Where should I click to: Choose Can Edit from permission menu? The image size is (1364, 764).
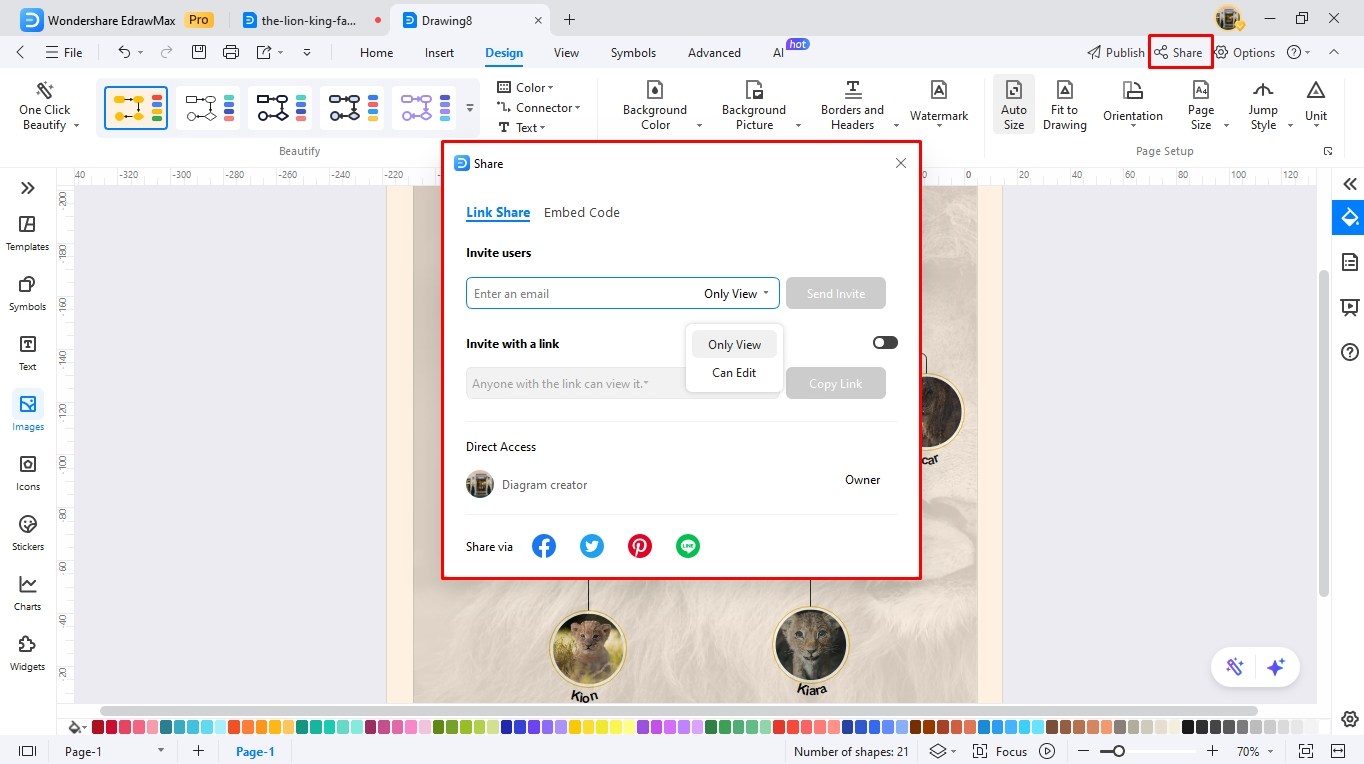point(735,372)
